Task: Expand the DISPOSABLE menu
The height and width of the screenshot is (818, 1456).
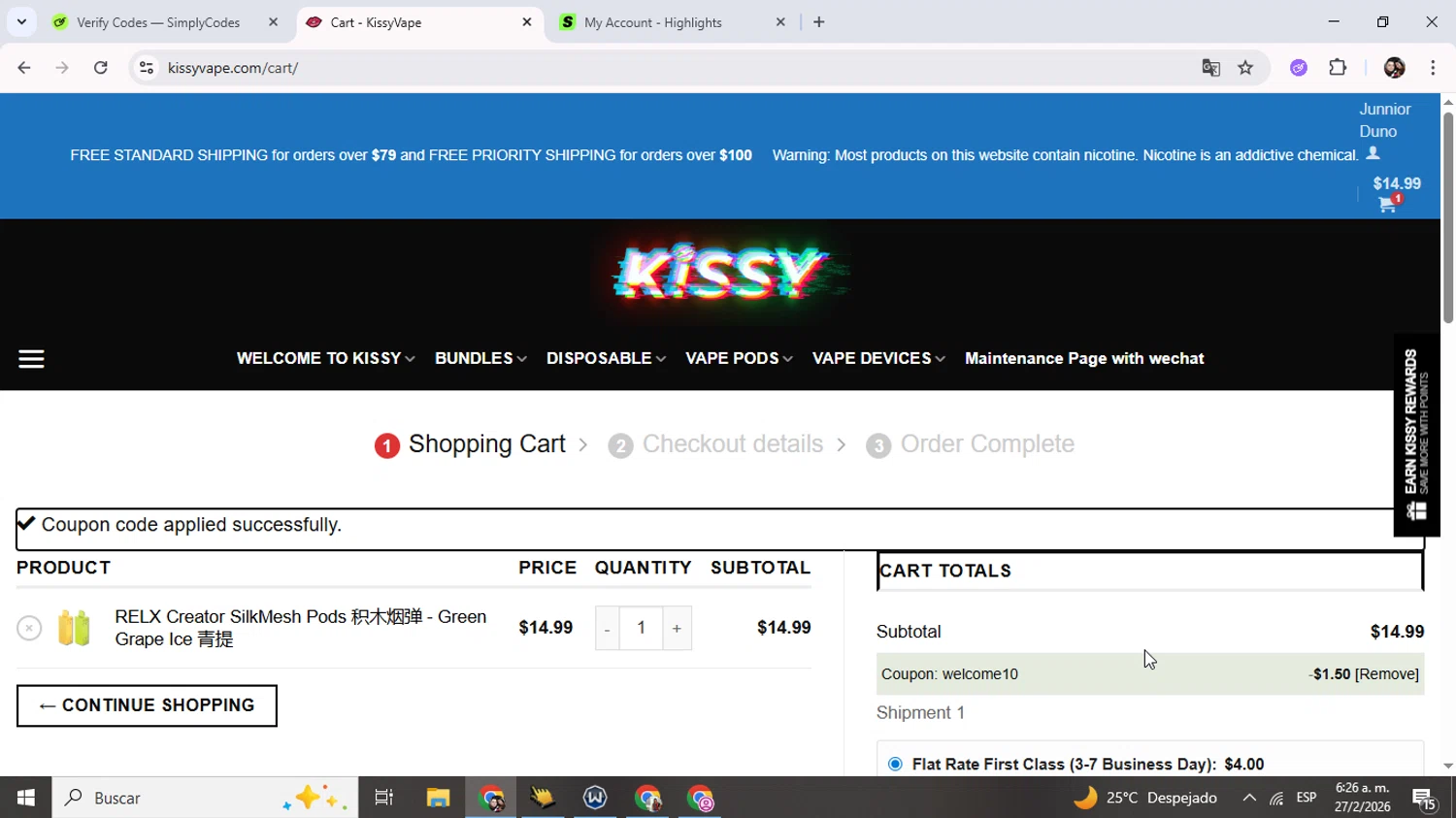Action: coord(606,359)
